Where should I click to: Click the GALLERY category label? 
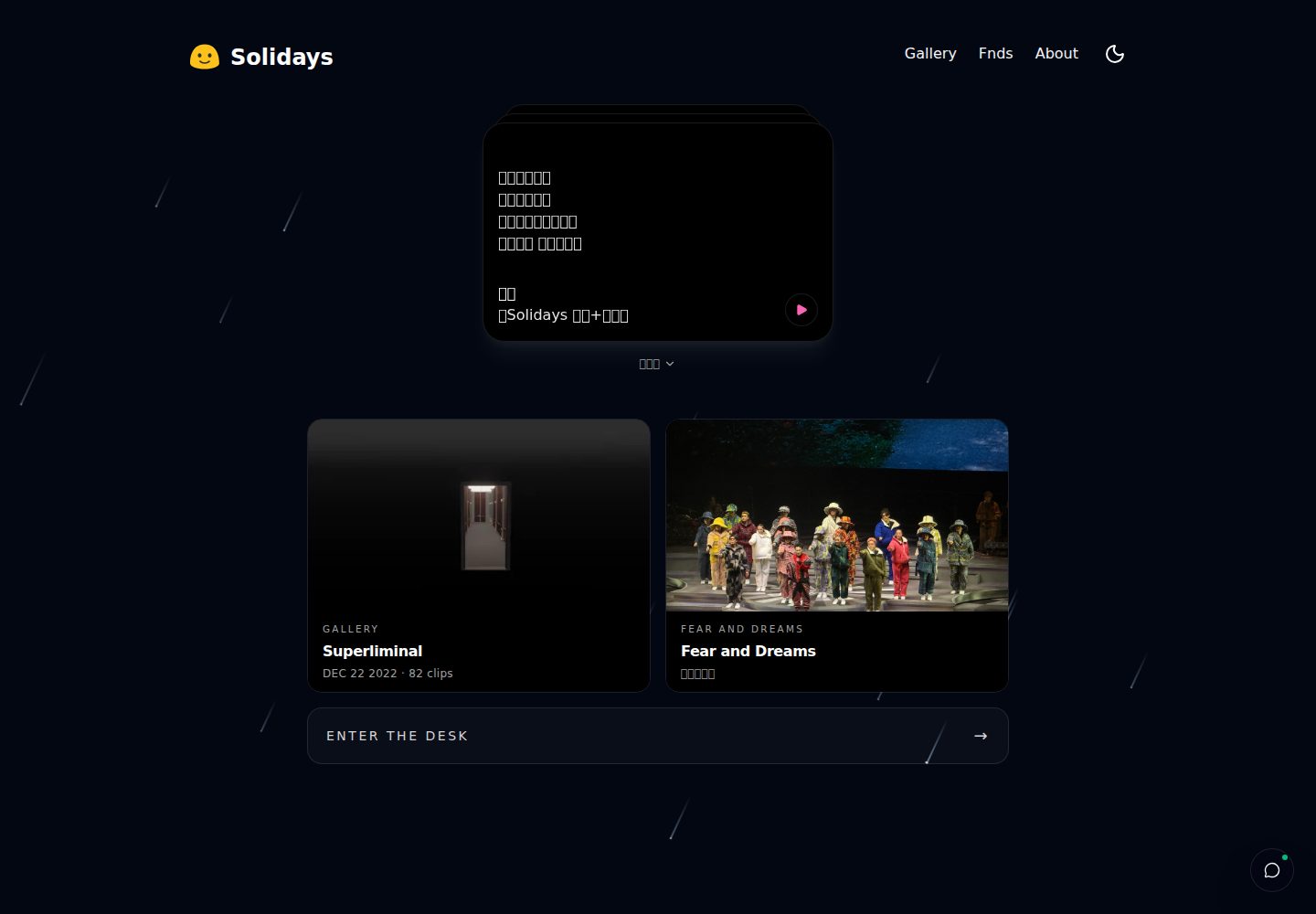(350, 629)
